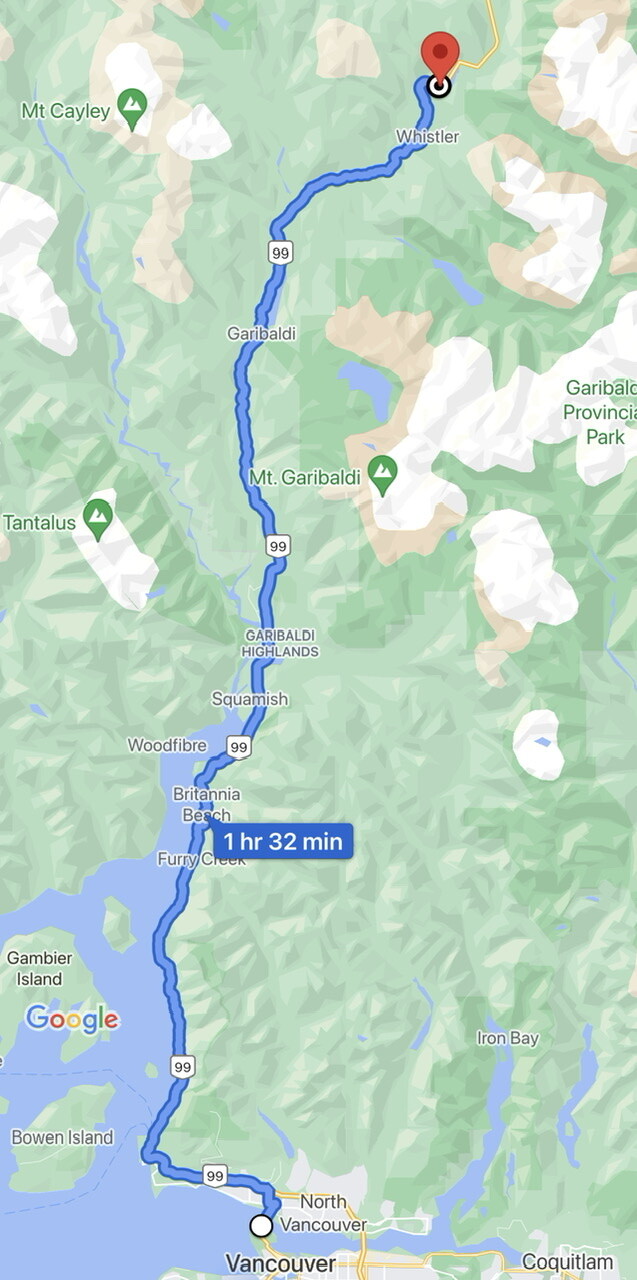Click the Highway 99 shield near Bowen Island

point(181,1066)
